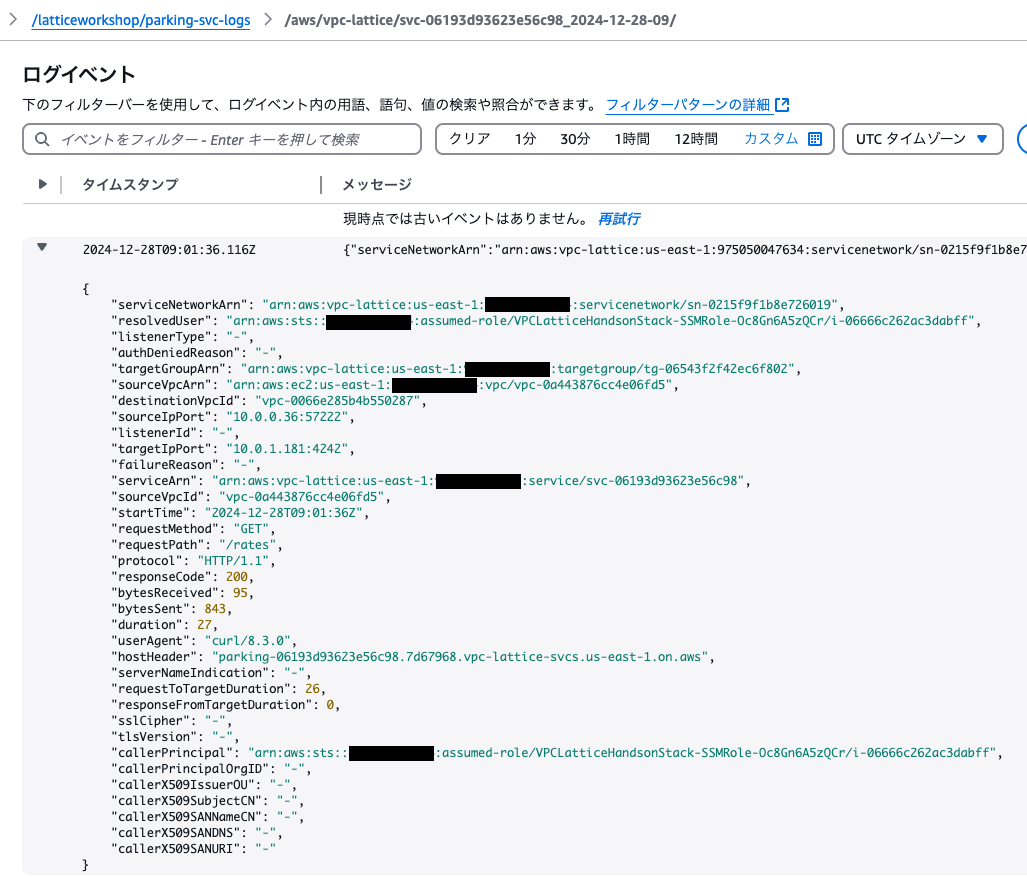Click the "callerX509SANURI" key

pos(176,849)
